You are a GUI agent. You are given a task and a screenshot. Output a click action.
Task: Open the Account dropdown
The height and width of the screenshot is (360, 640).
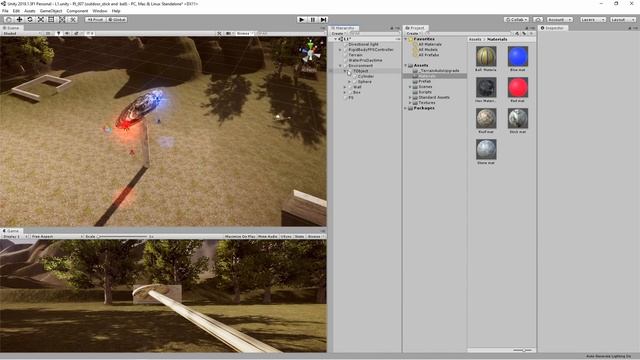(560, 19)
